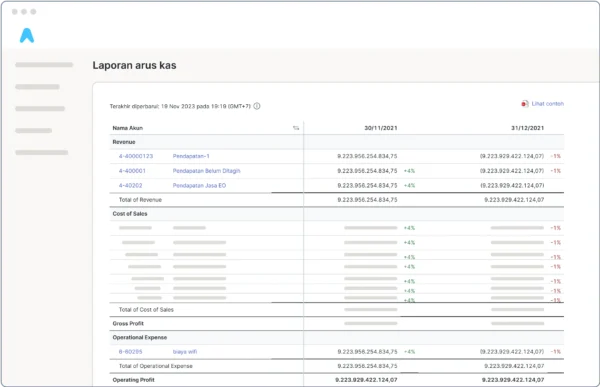
Task: Open Pendapatan Jasa EO account
Action: (199, 185)
